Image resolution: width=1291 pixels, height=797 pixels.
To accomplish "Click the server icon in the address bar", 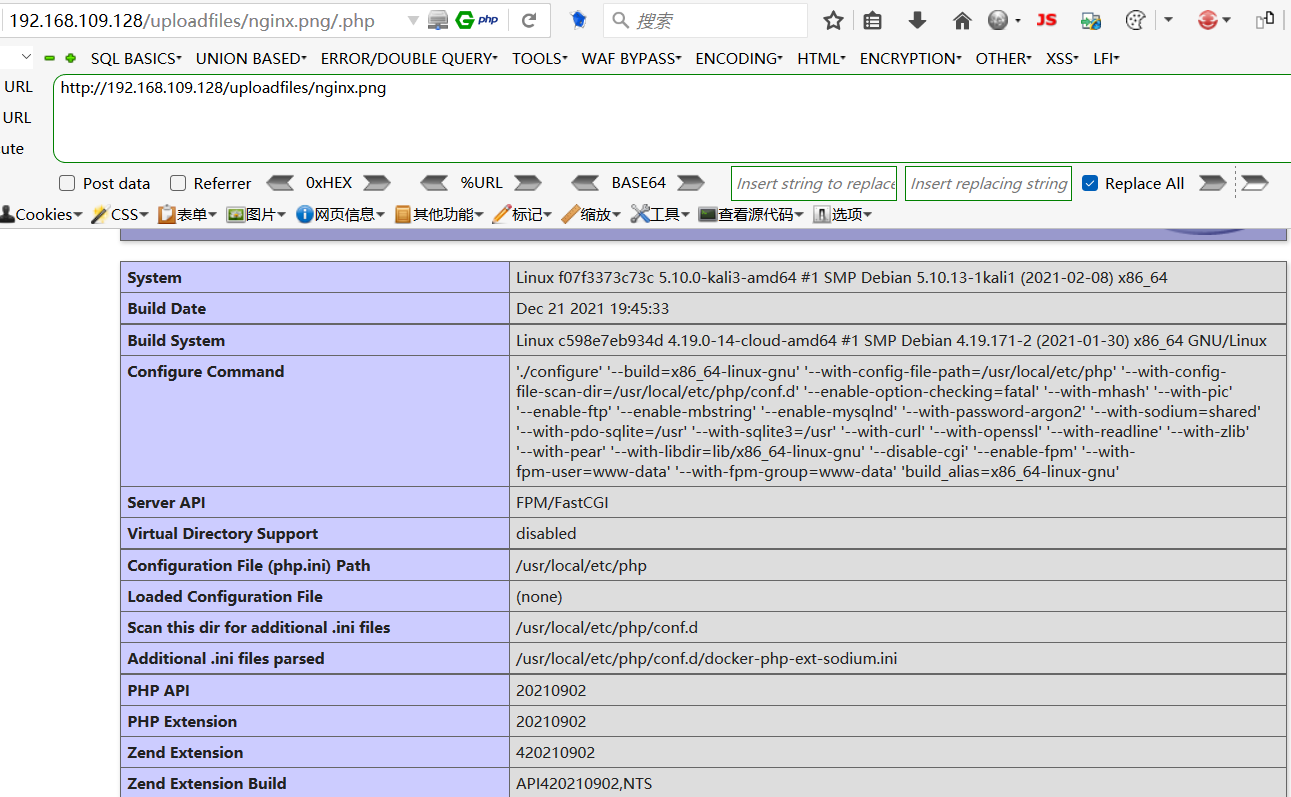I will (438, 20).
